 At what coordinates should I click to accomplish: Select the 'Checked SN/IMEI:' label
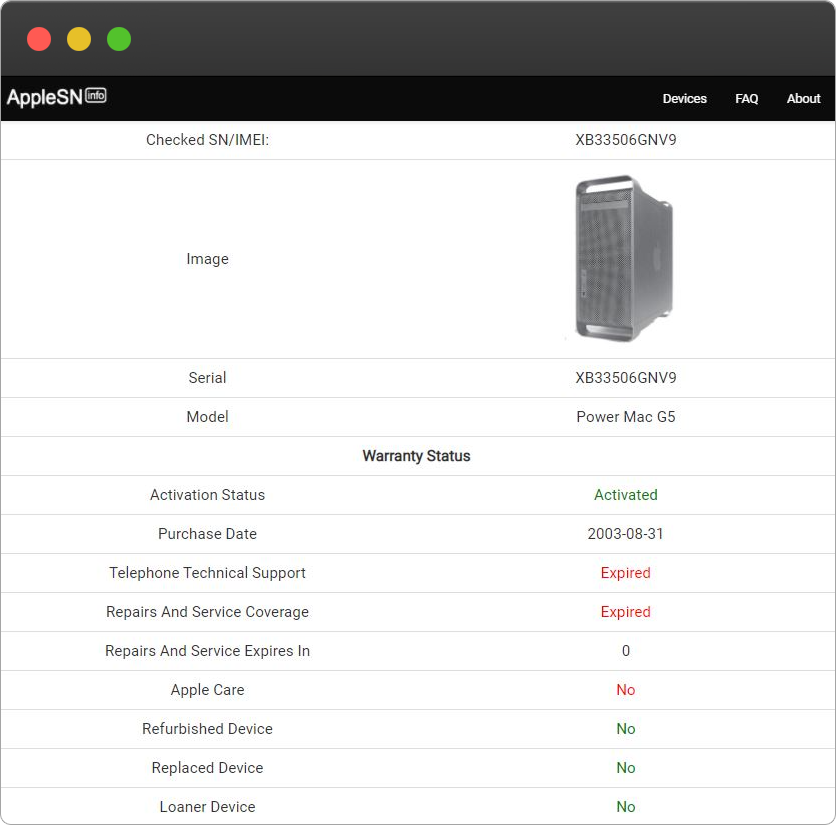207,140
